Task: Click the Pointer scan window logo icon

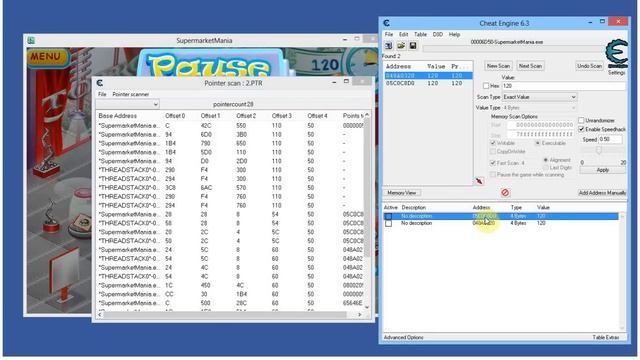Action: (100, 83)
